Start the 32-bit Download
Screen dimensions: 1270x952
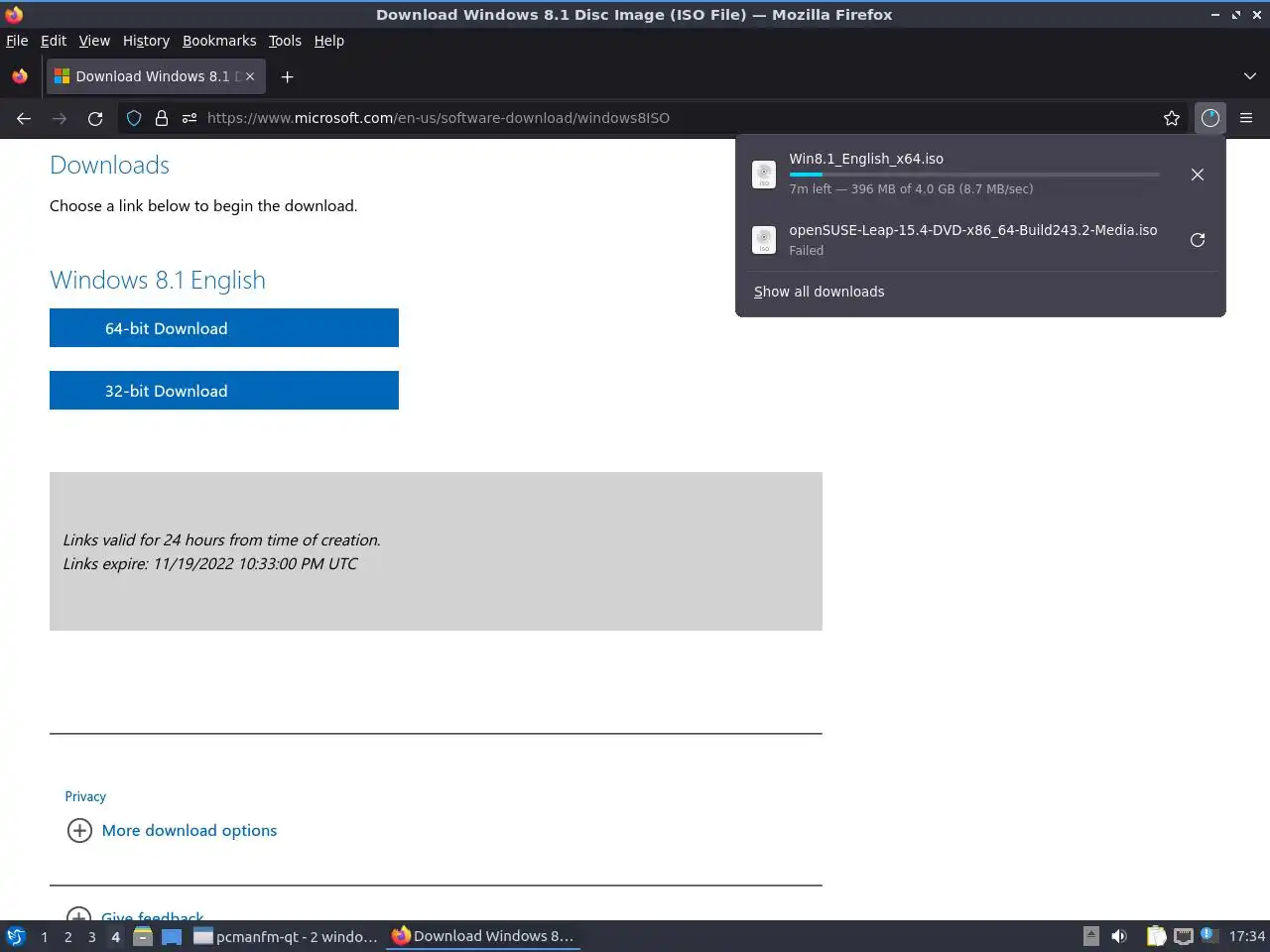224,391
